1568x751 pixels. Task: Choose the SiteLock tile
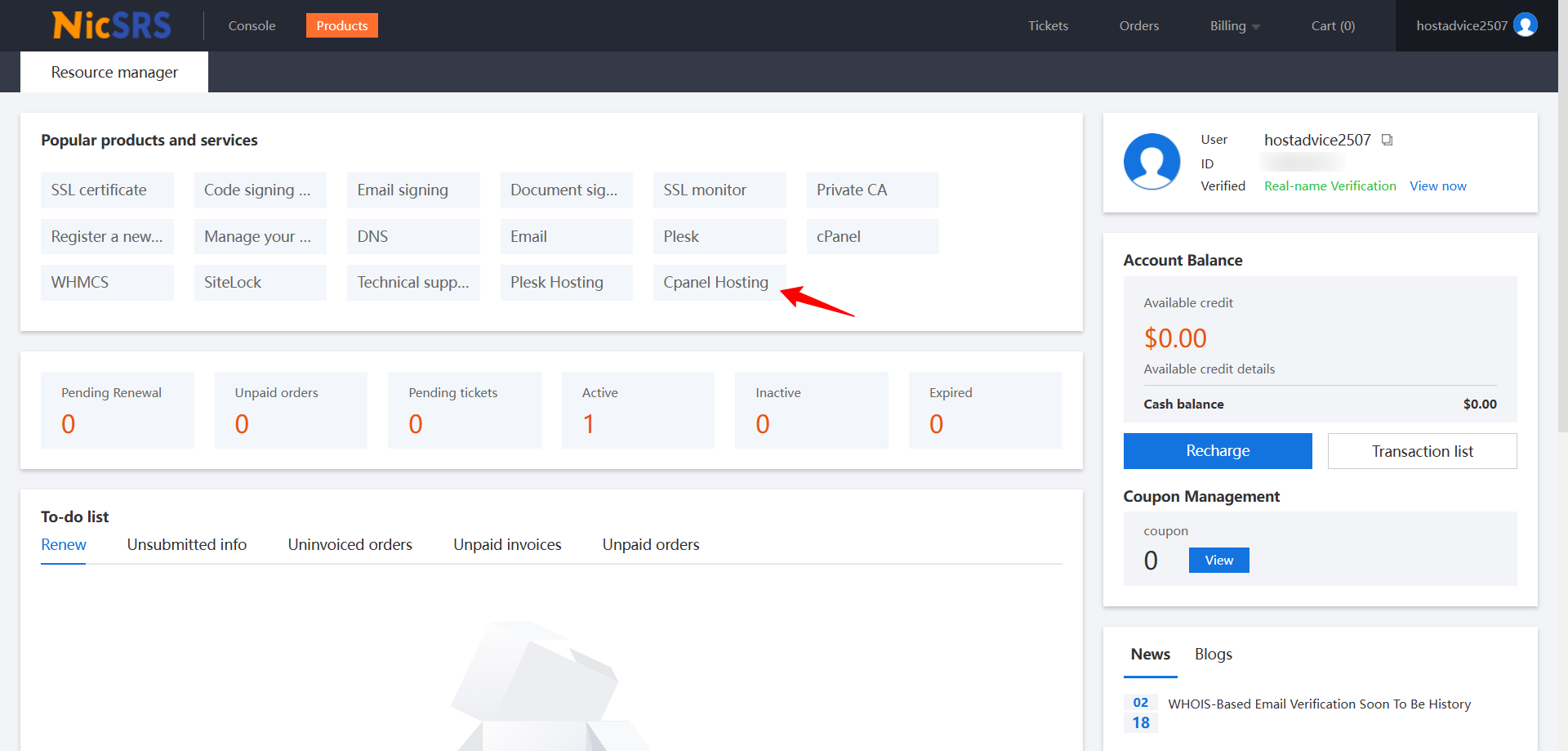261,282
